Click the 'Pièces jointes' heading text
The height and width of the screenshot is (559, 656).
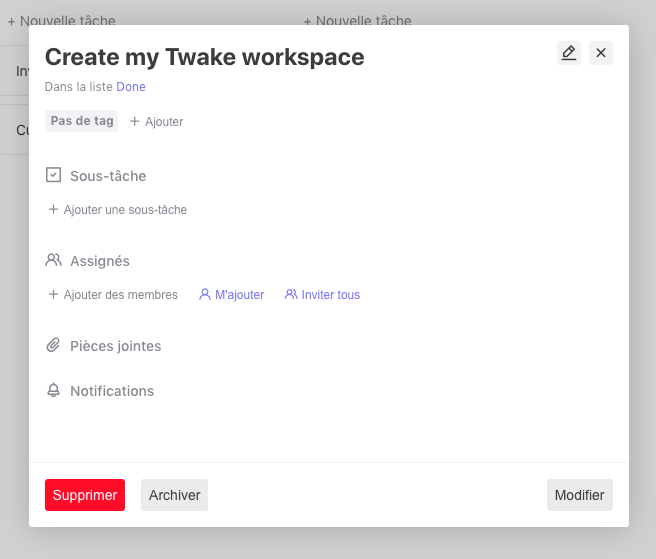(115, 346)
